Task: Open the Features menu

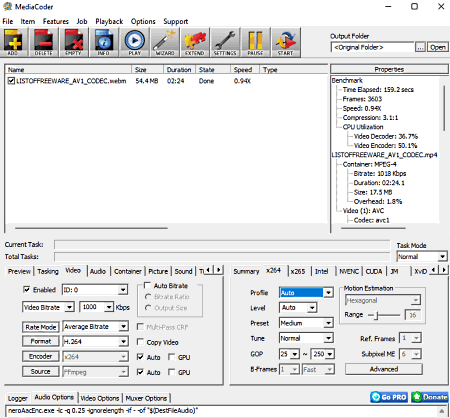Action: pos(56,21)
